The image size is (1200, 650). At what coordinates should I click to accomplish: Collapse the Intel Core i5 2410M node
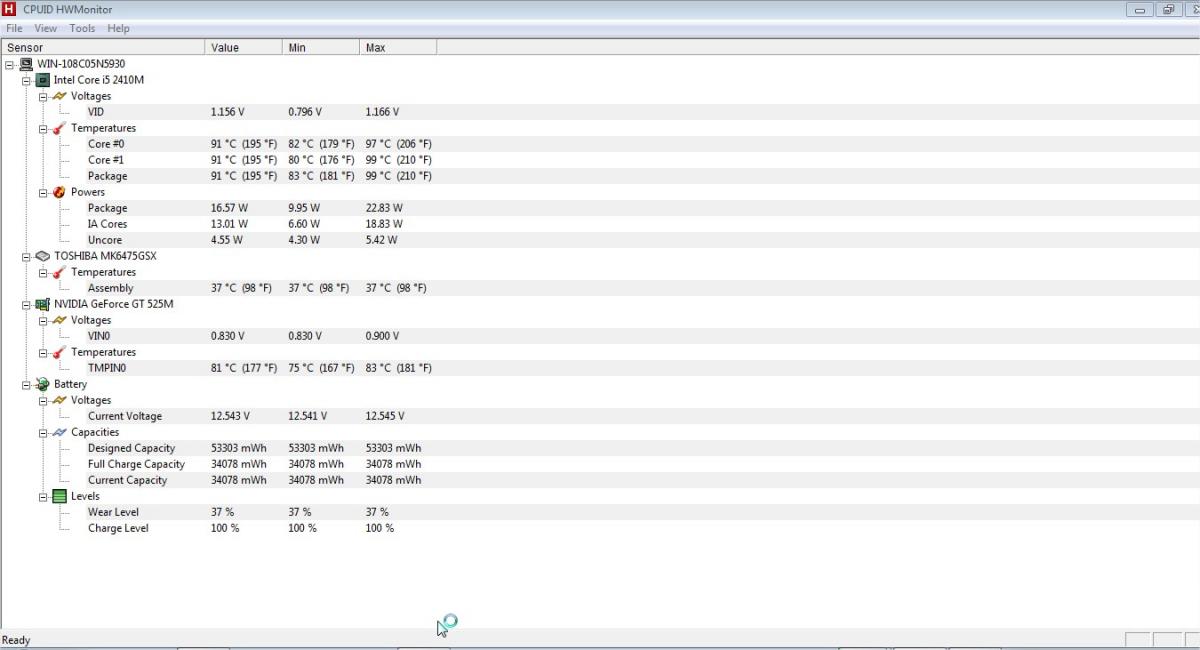[x=27, y=80]
